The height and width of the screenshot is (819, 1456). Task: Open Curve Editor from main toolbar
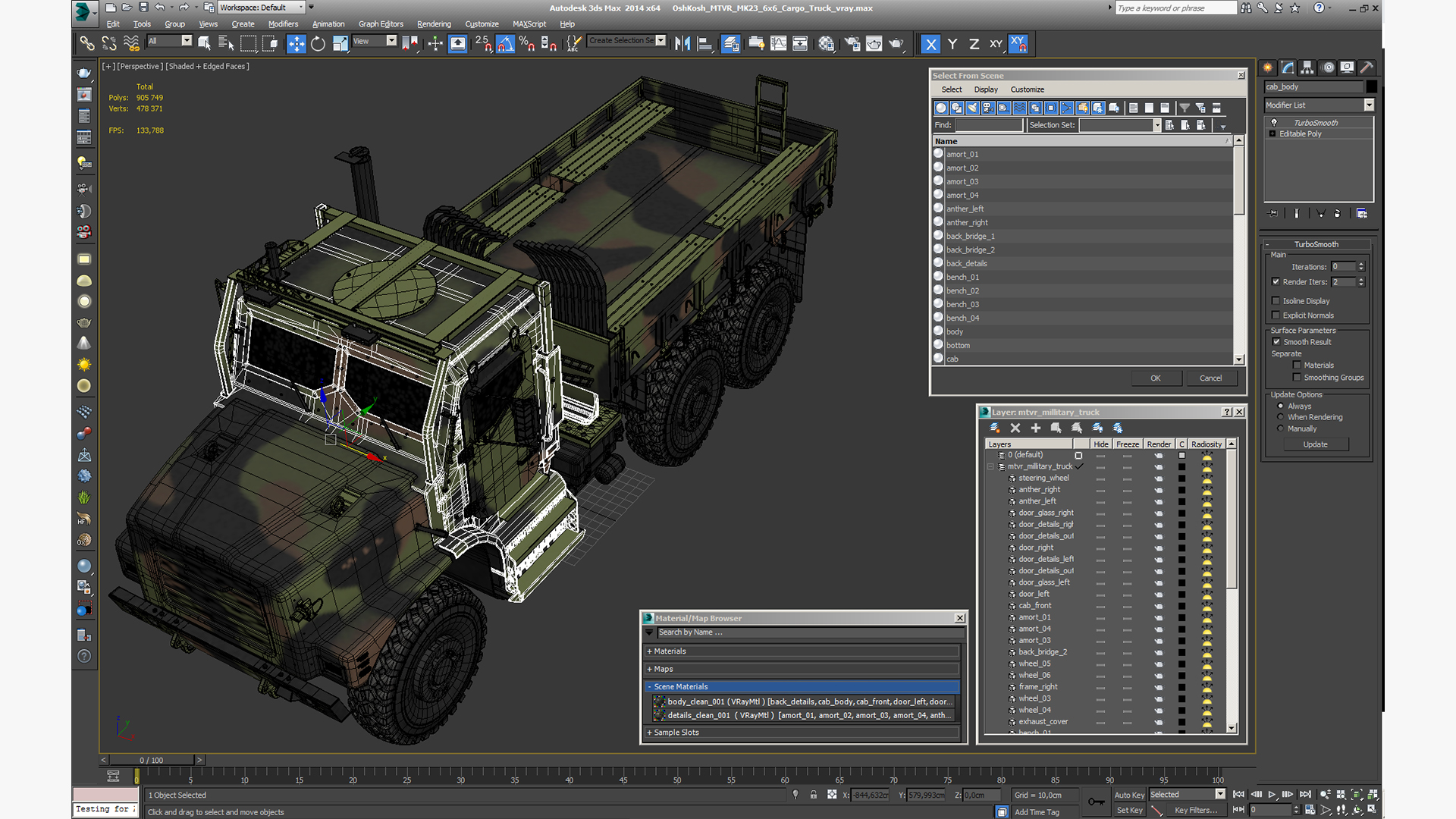click(x=778, y=44)
